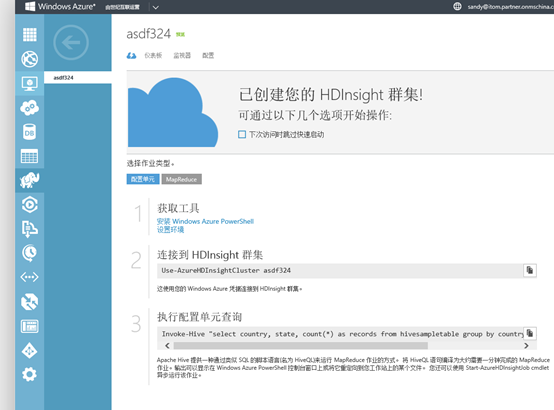554x410 pixels.
Task: Open the sandy account email menu
Action: [x=511, y=7]
